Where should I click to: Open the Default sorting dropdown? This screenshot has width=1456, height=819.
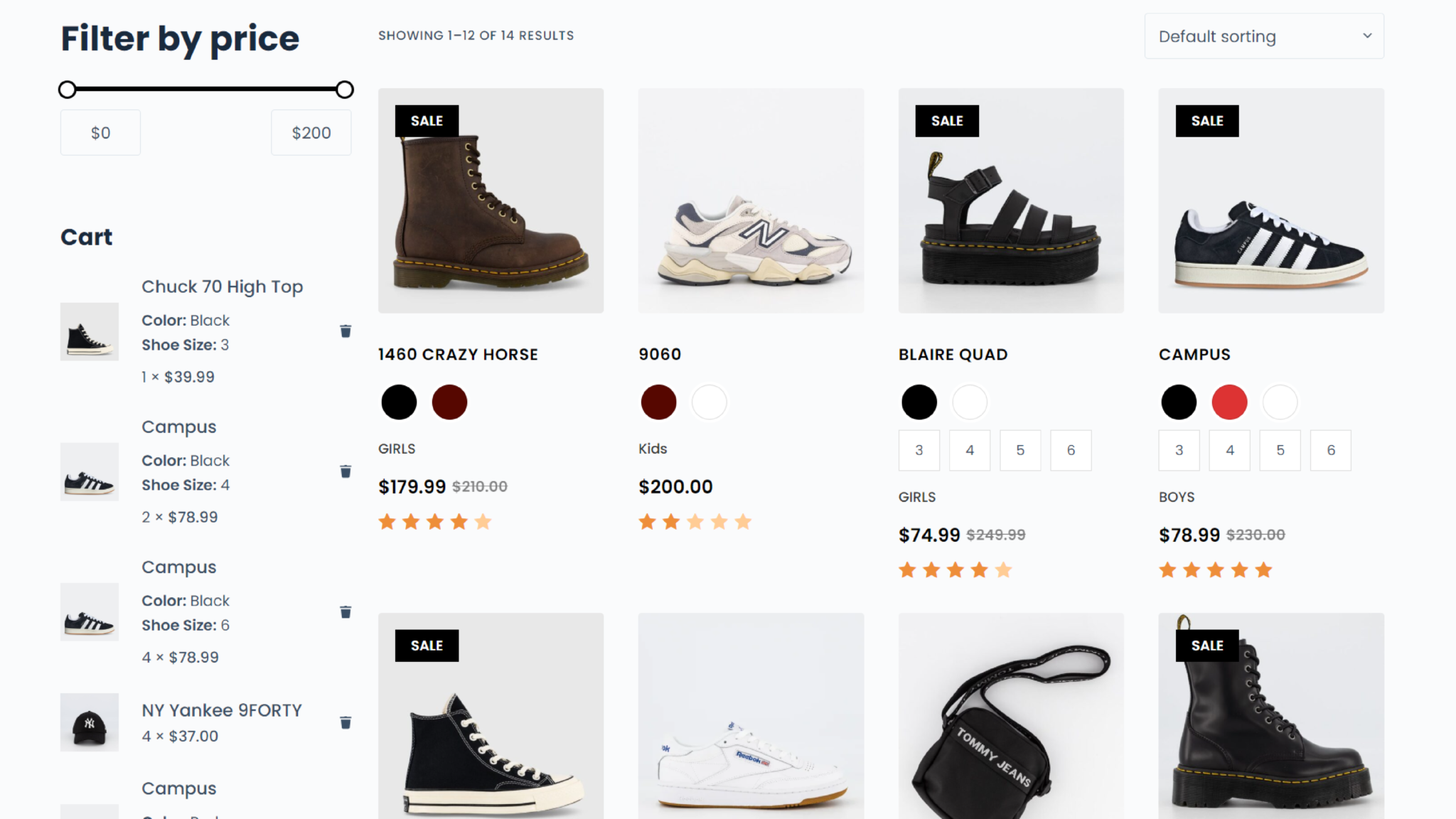pos(1264,36)
